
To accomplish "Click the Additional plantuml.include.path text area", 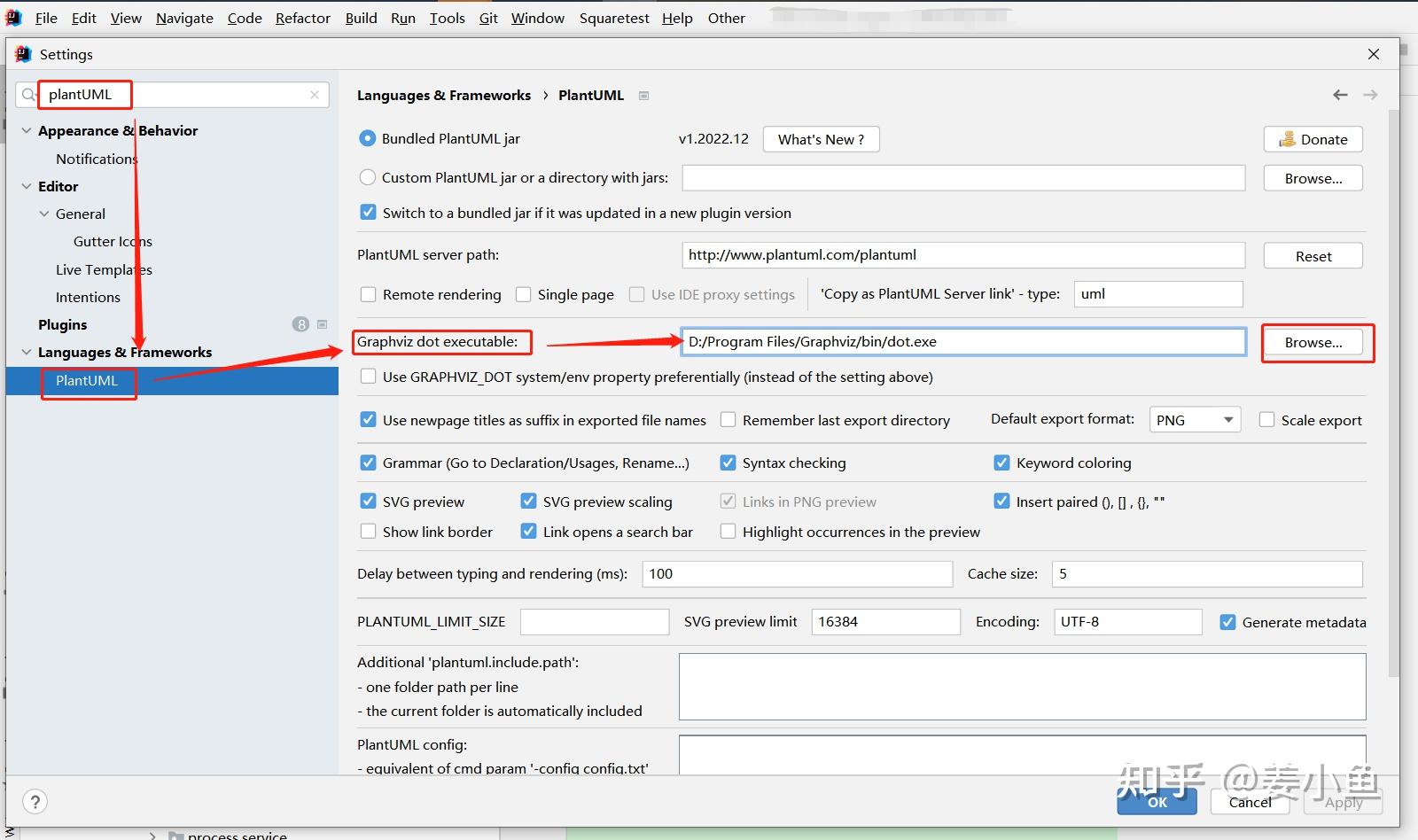I will tap(1023, 687).
